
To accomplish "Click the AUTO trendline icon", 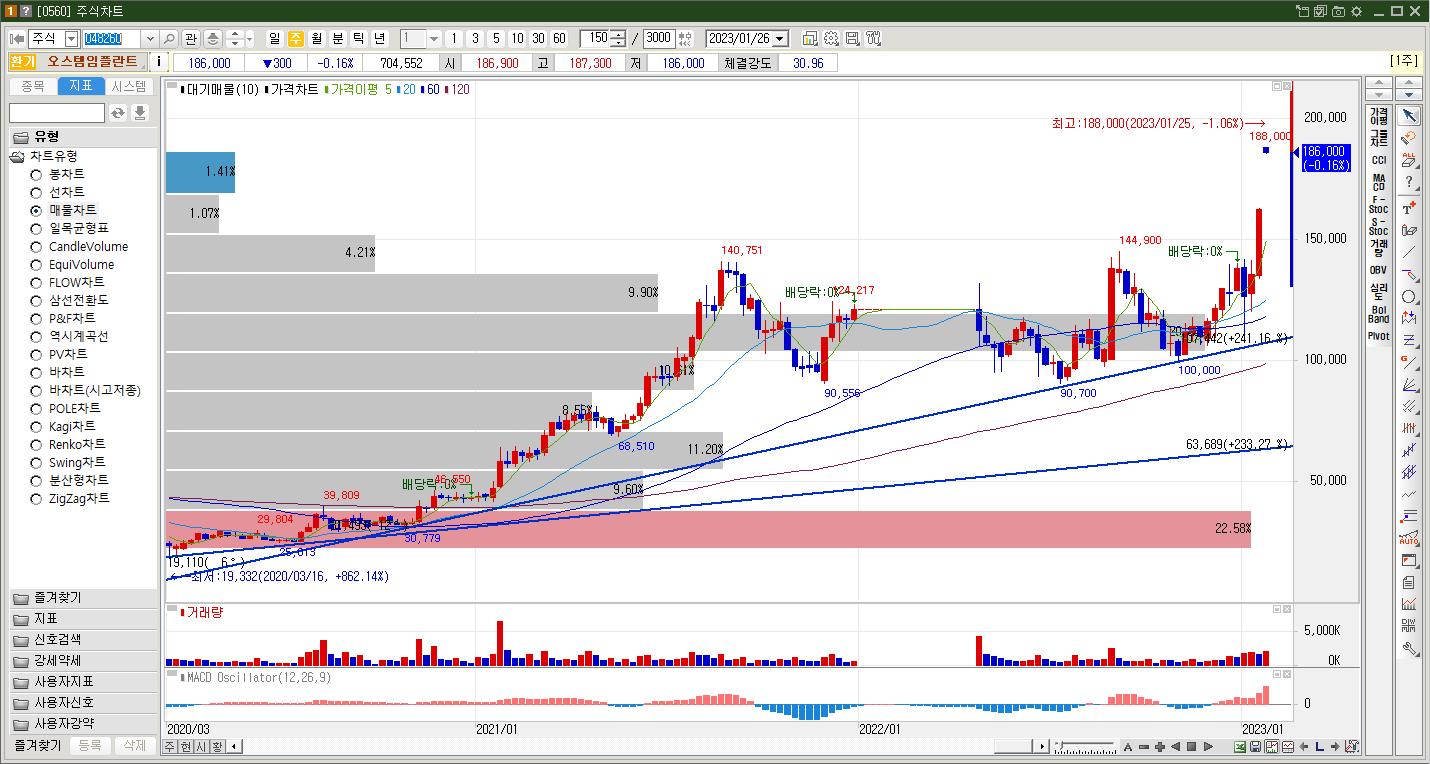I will [x=1409, y=538].
